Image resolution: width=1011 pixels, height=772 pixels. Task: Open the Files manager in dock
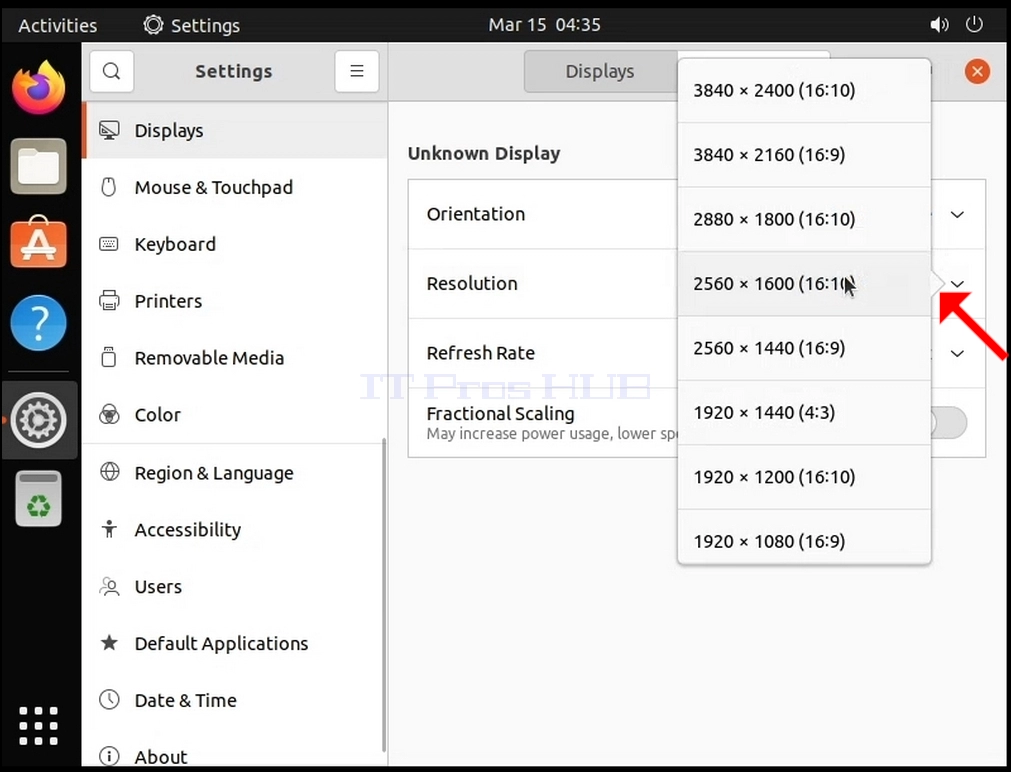coord(39,166)
